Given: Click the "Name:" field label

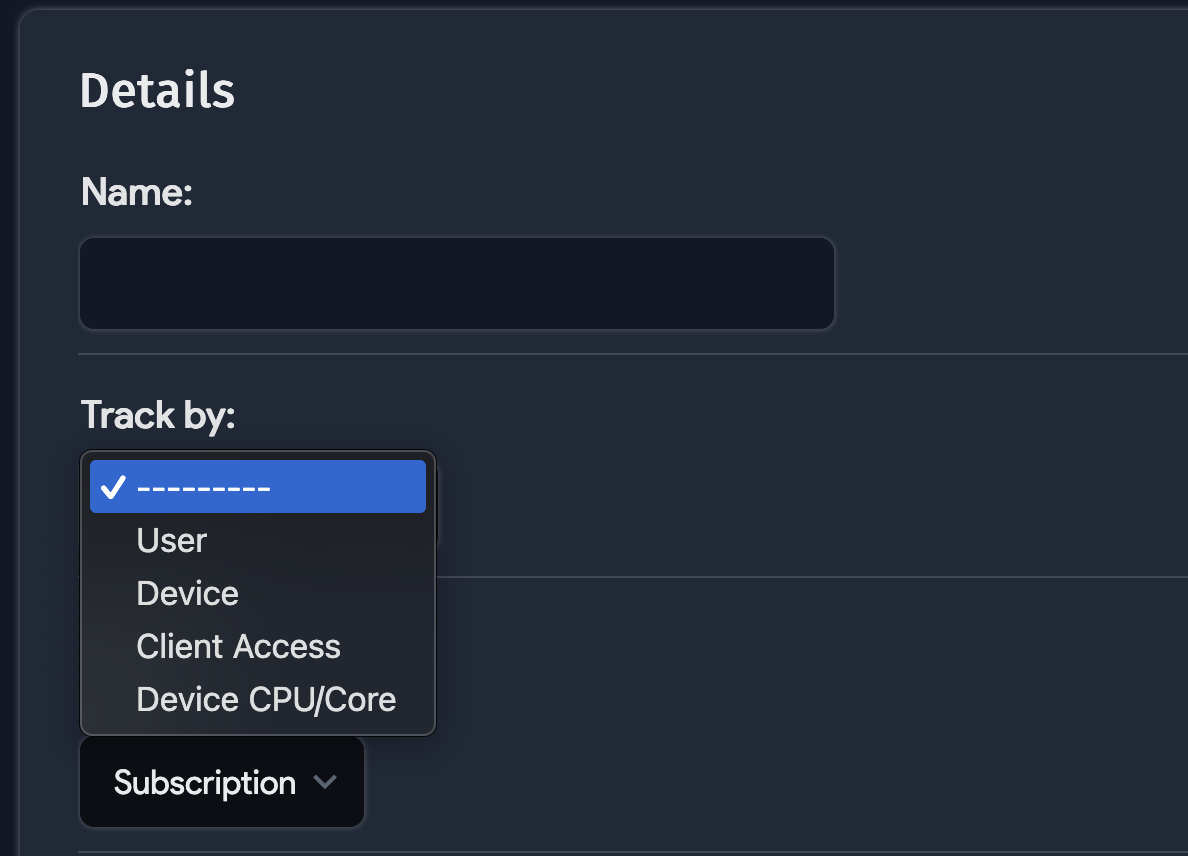Looking at the screenshot, I should (136, 192).
